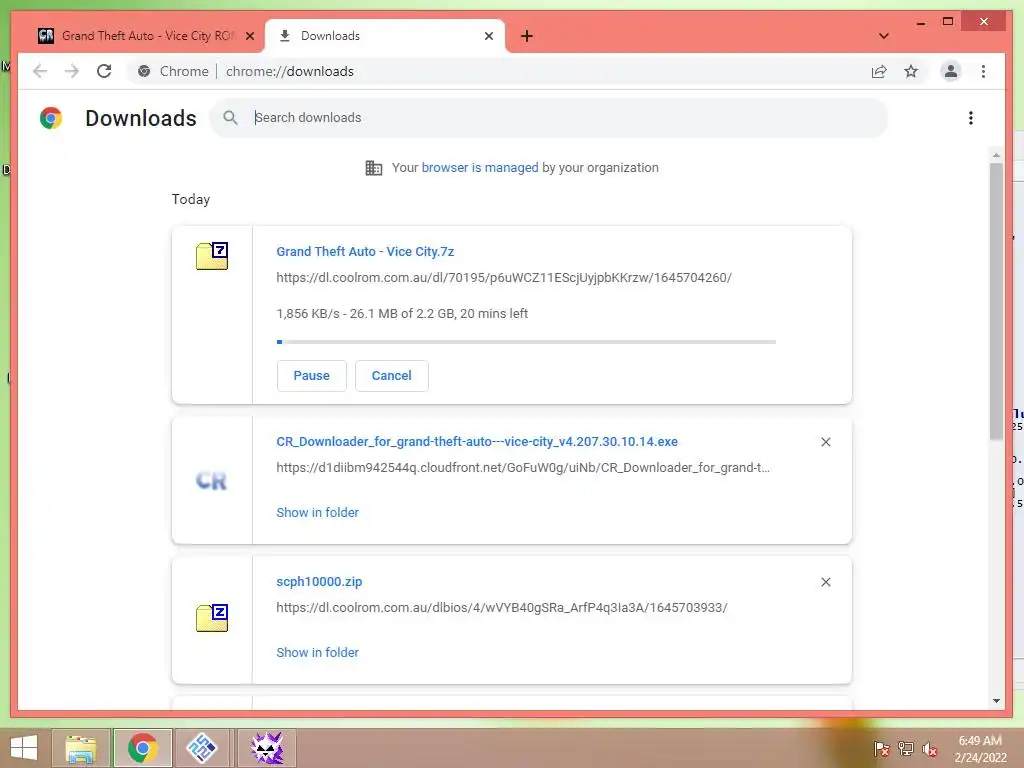
Task: Click the share page icon in address bar
Action: click(x=879, y=71)
